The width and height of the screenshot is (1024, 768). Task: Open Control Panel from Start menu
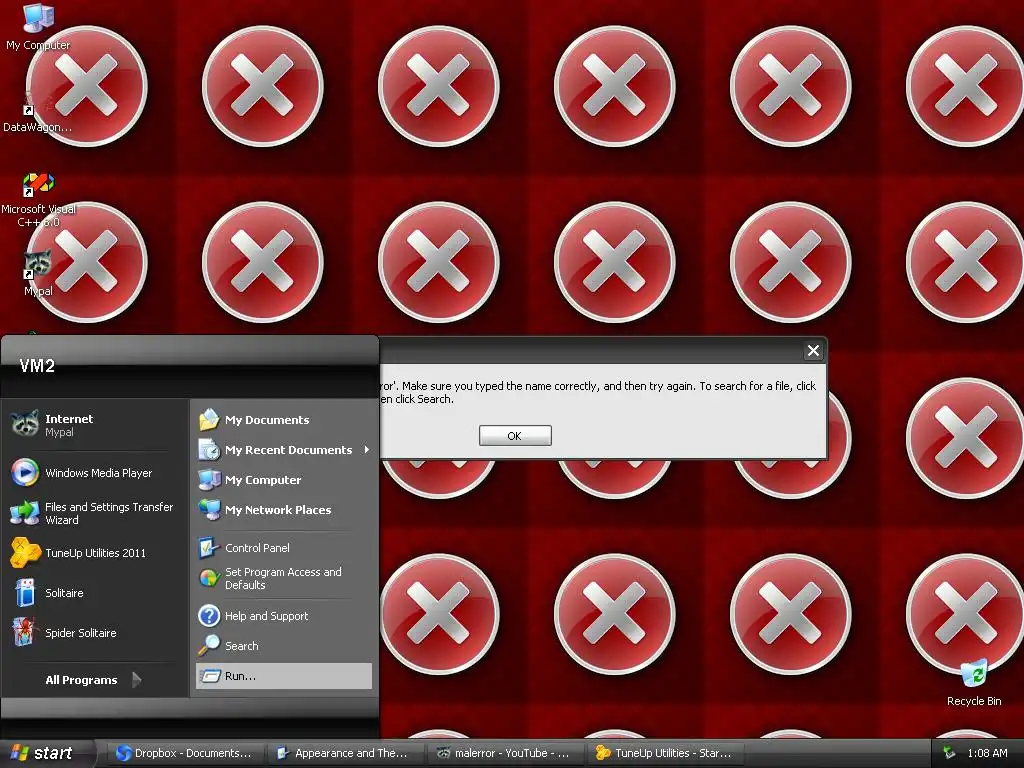tap(284, 547)
